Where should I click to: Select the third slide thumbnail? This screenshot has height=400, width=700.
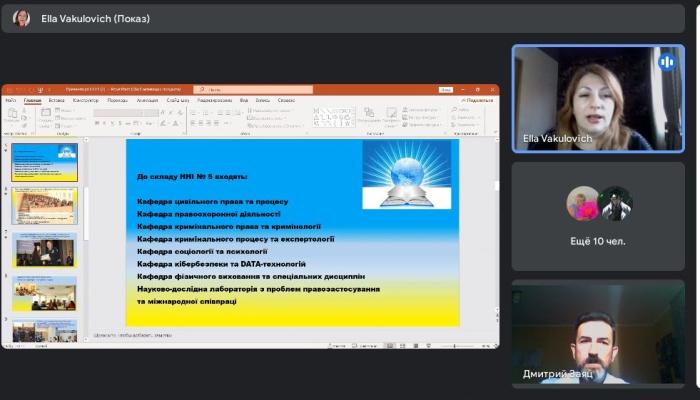(44, 250)
